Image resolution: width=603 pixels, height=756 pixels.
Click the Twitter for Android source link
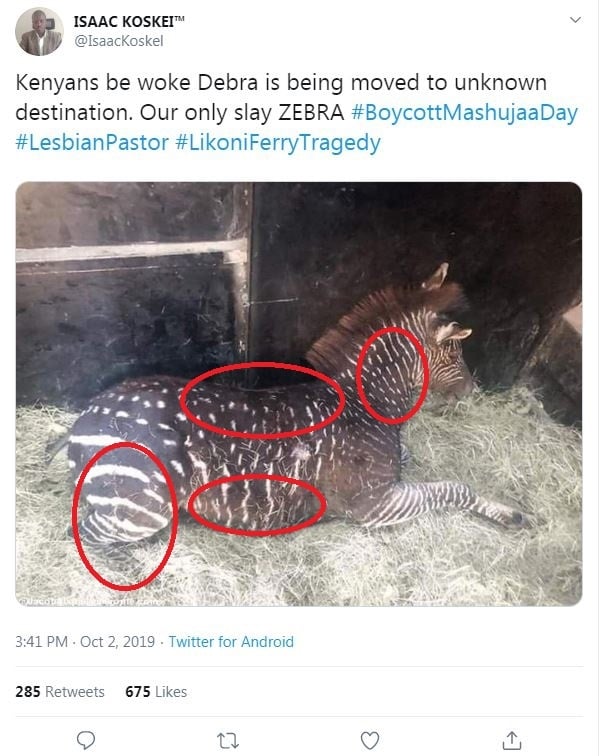[x=231, y=642]
